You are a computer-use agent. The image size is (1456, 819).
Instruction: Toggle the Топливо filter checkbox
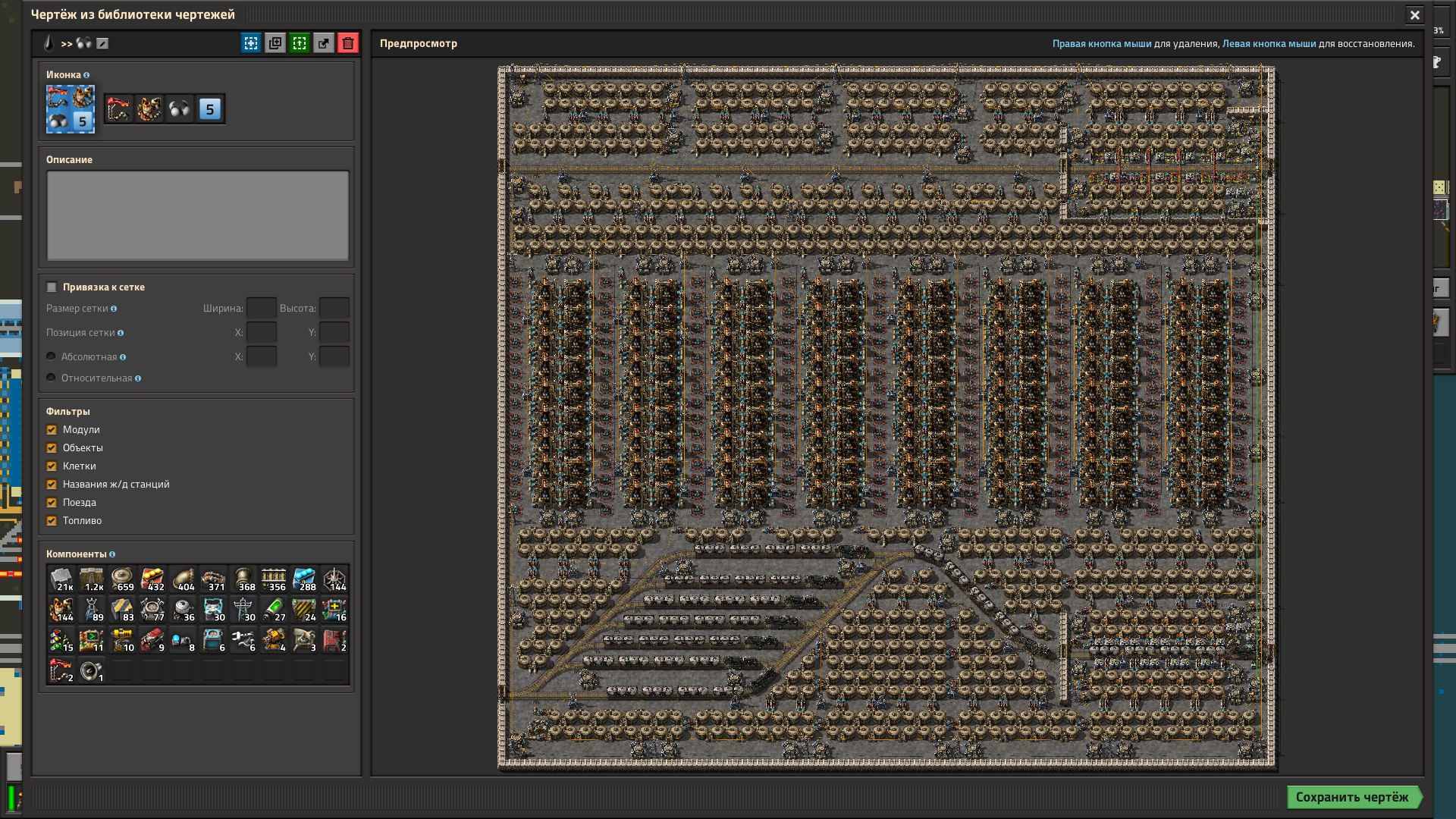pyautogui.click(x=52, y=520)
